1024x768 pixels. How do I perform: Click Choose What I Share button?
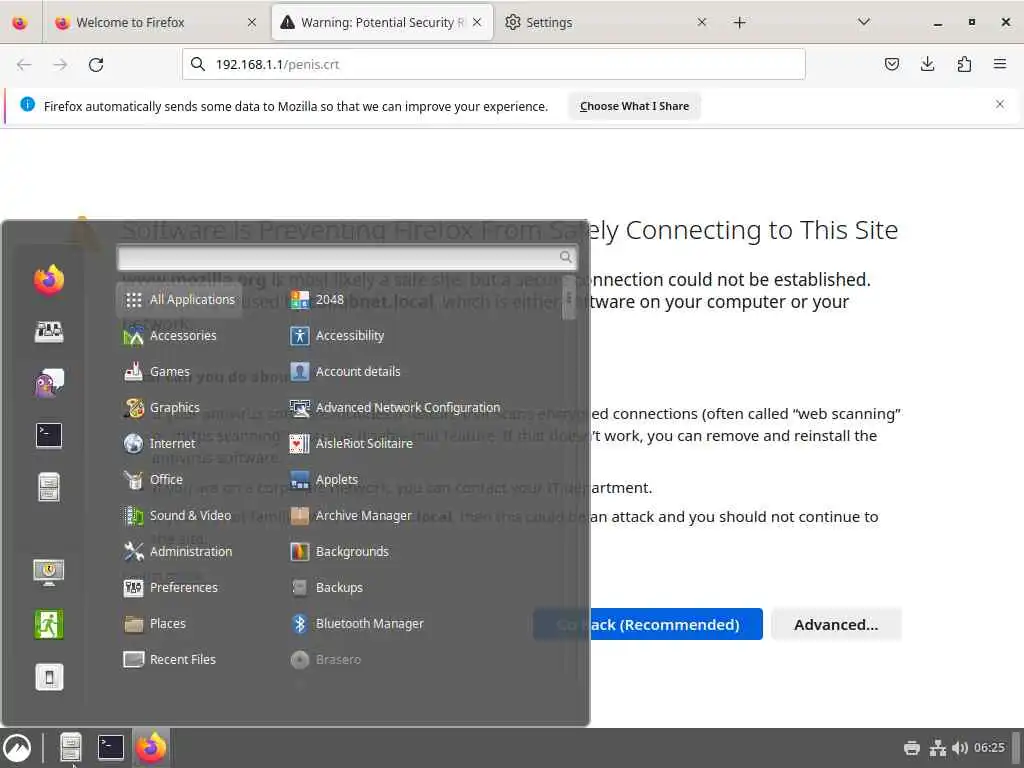coord(634,106)
